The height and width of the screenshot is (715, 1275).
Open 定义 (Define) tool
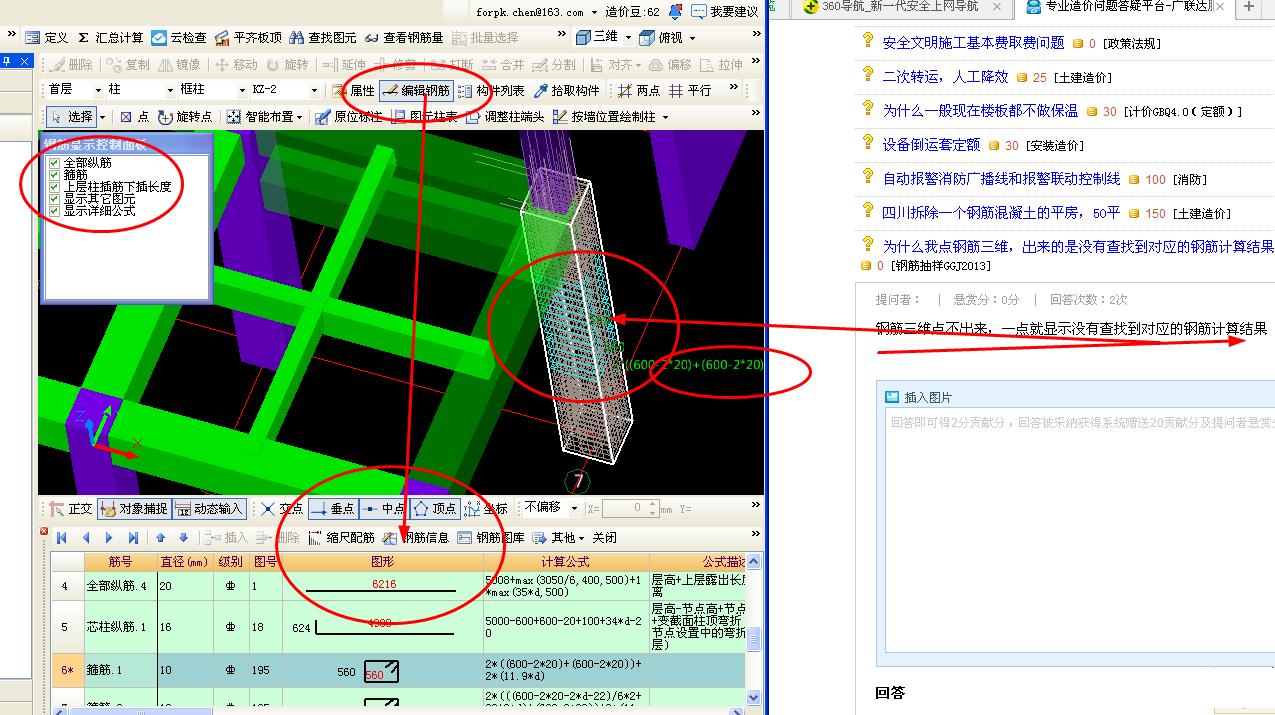(x=47, y=38)
